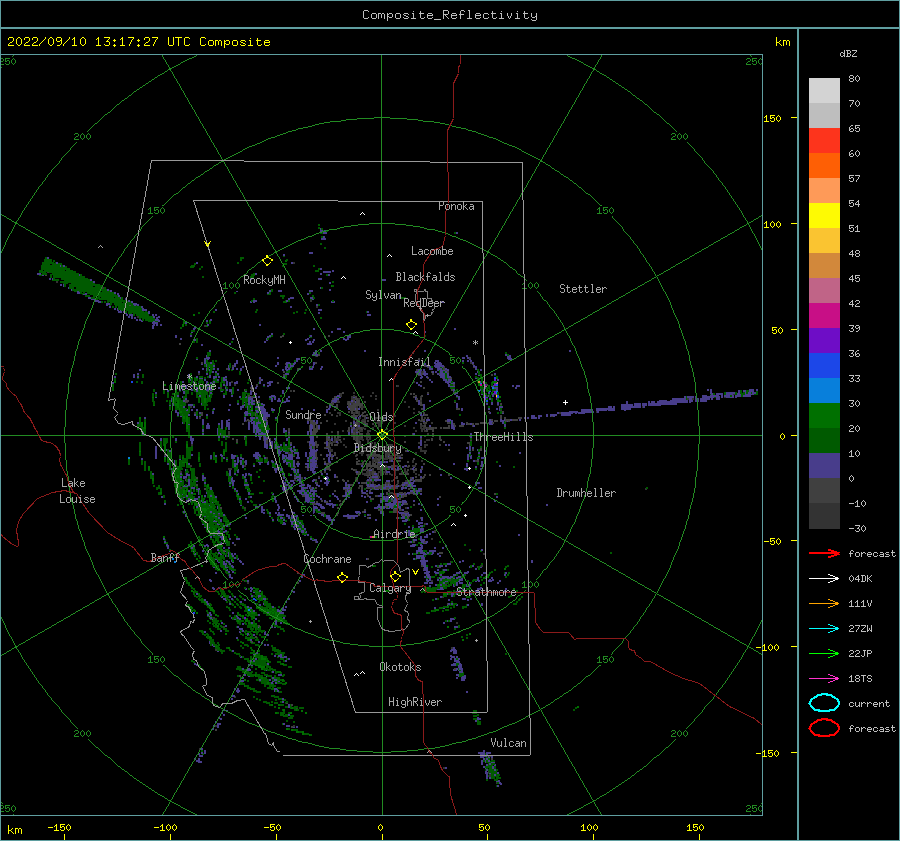Click the ThreeHills town label
This screenshot has height=841, width=900.
coord(503,437)
